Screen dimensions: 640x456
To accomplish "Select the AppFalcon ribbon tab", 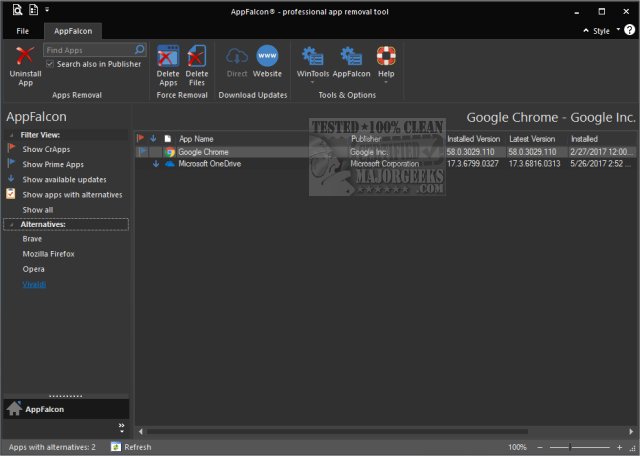I will (73, 31).
